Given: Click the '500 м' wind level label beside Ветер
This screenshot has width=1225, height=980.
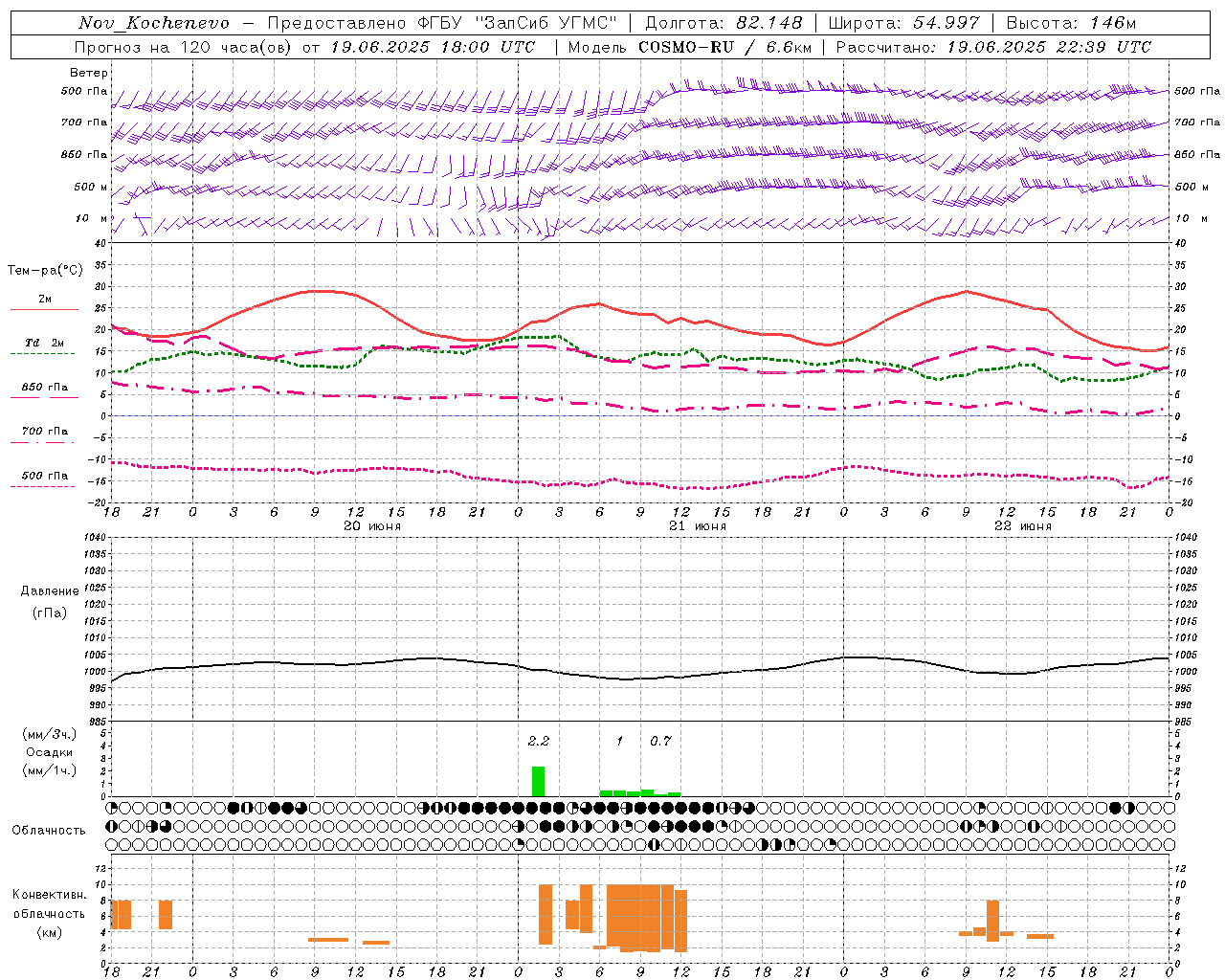Looking at the screenshot, I should [92, 188].
